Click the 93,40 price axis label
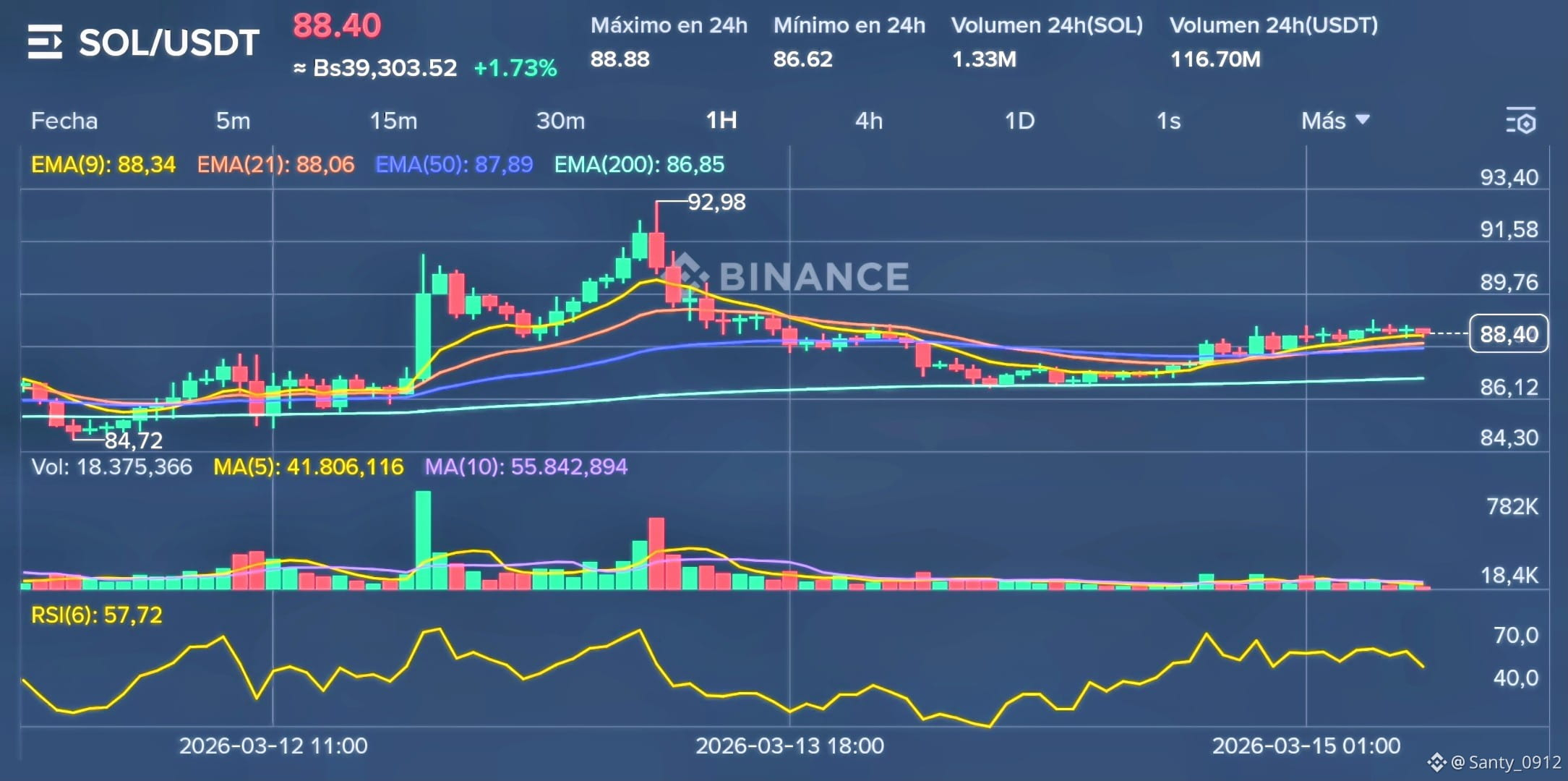 click(x=1509, y=177)
